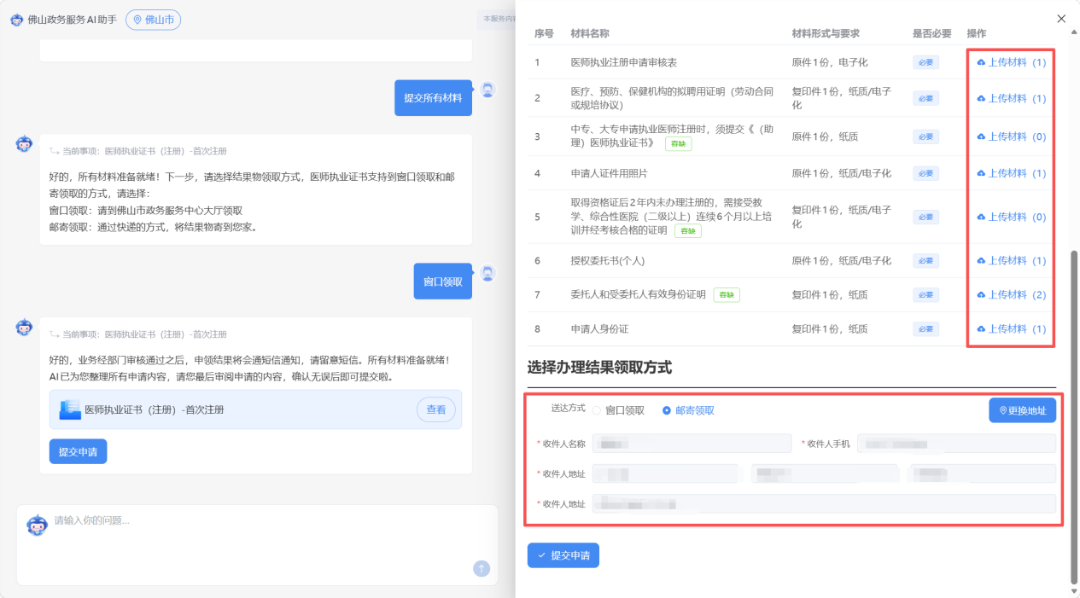The height and width of the screenshot is (598, 1080).
Task: Click the 必要 badge for 申请人证件用照片
Action: (926, 173)
